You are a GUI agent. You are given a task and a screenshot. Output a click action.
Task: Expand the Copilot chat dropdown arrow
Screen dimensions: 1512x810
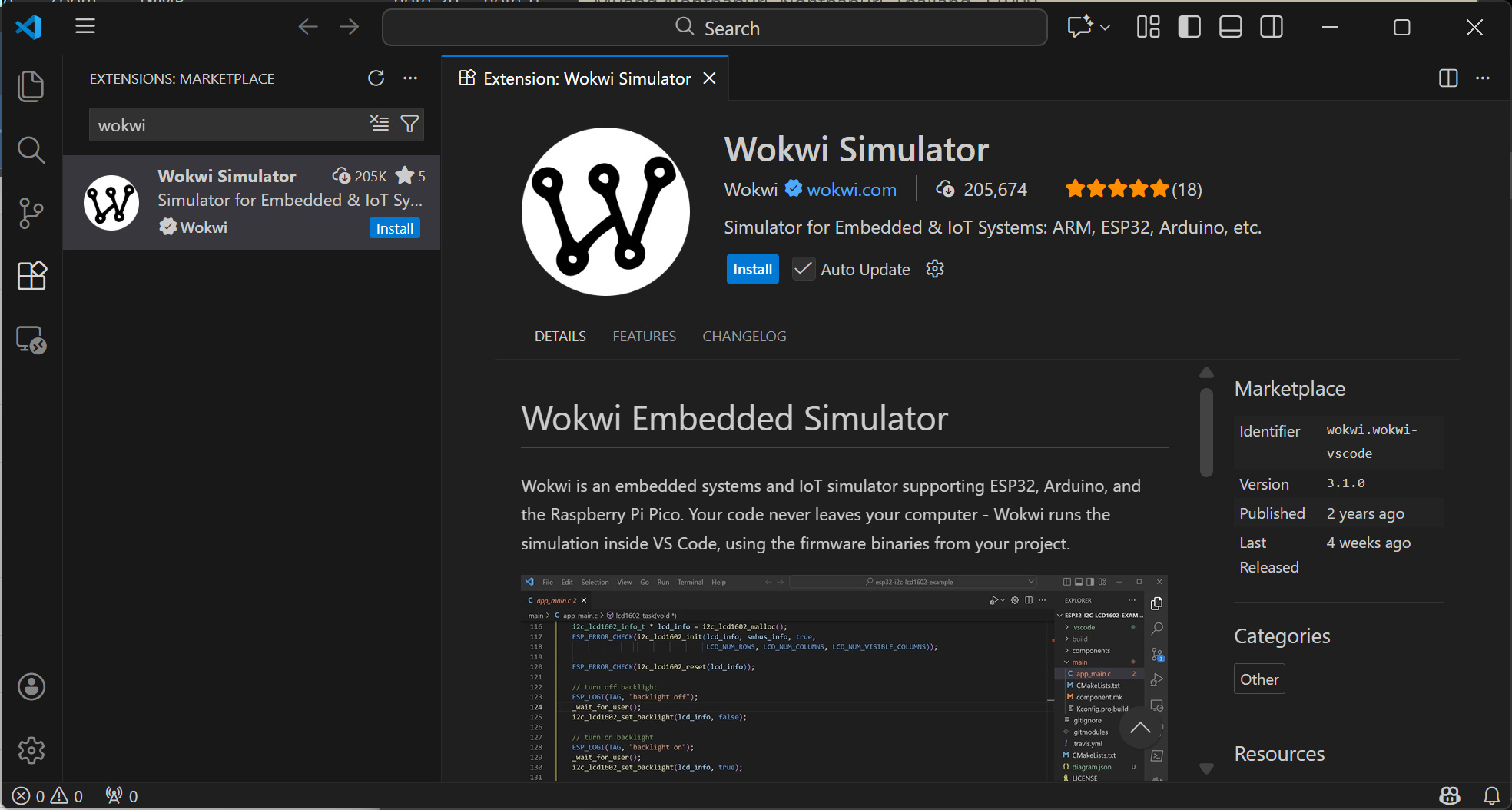1106,28
